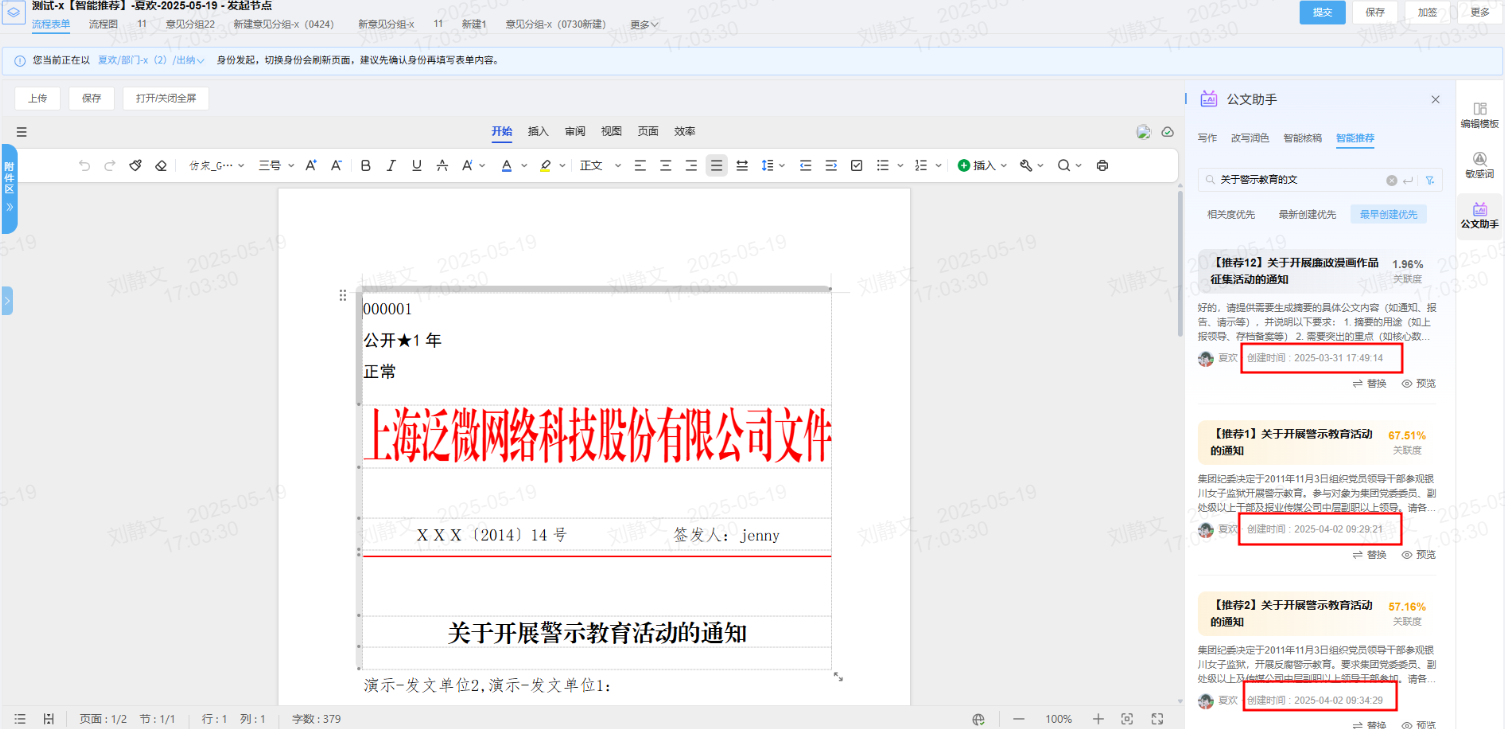Select 相关度优先 sort option
Image resolution: width=1505 pixels, height=729 pixels.
(x=1231, y=214)
